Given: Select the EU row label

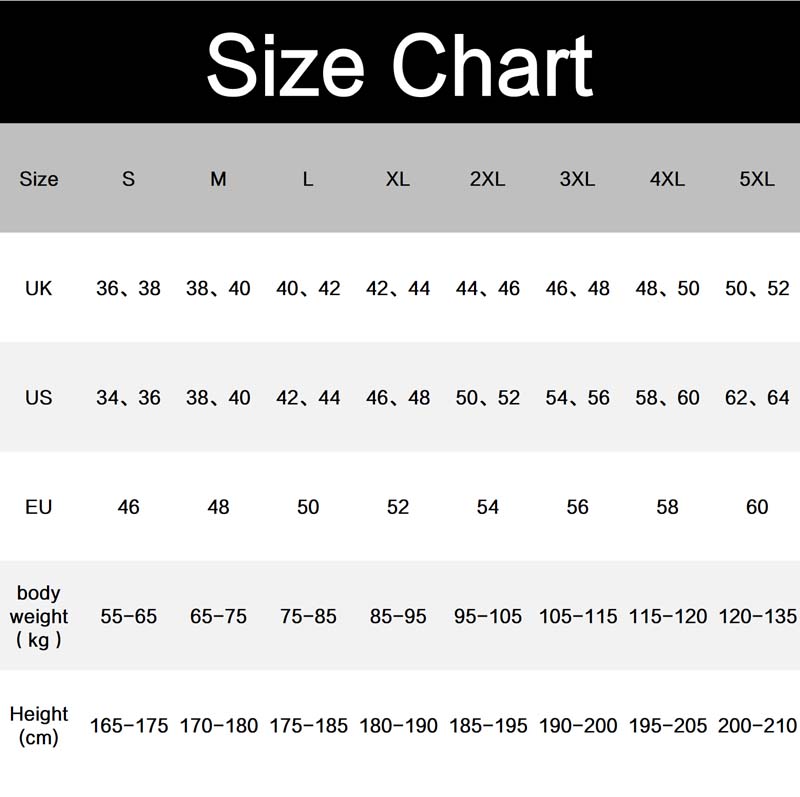Looking at the screenshot, I should pyautogui.click(x=38, y=507).
